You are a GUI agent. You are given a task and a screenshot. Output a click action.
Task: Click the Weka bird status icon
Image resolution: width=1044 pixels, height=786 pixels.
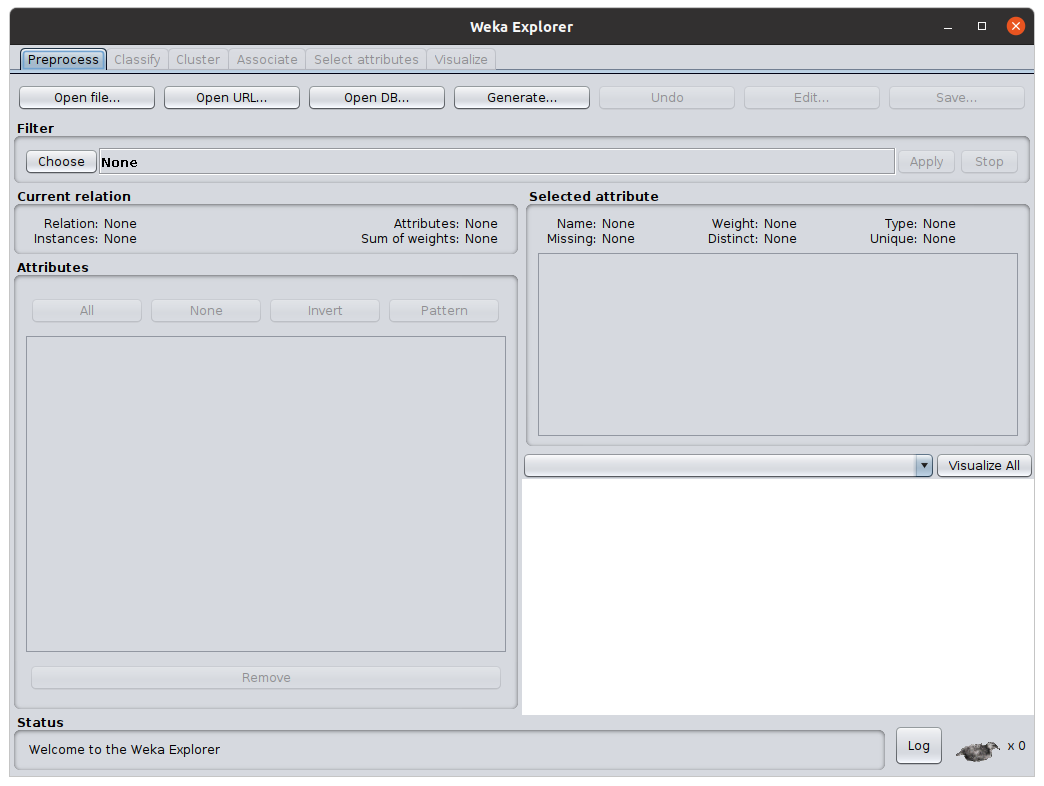[977, 751]
